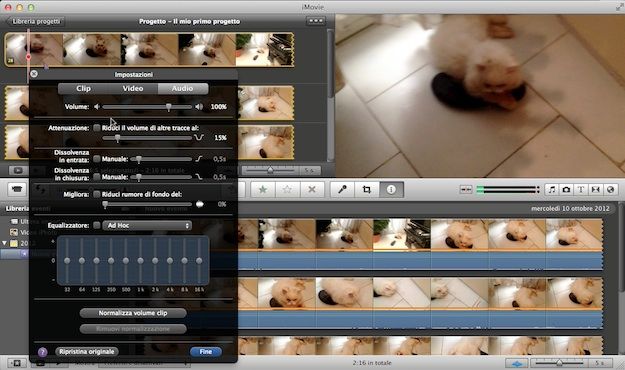This screenshot has height=370, width=625.
Task: Switch to the Clip tab
Action: coord(83,89)
